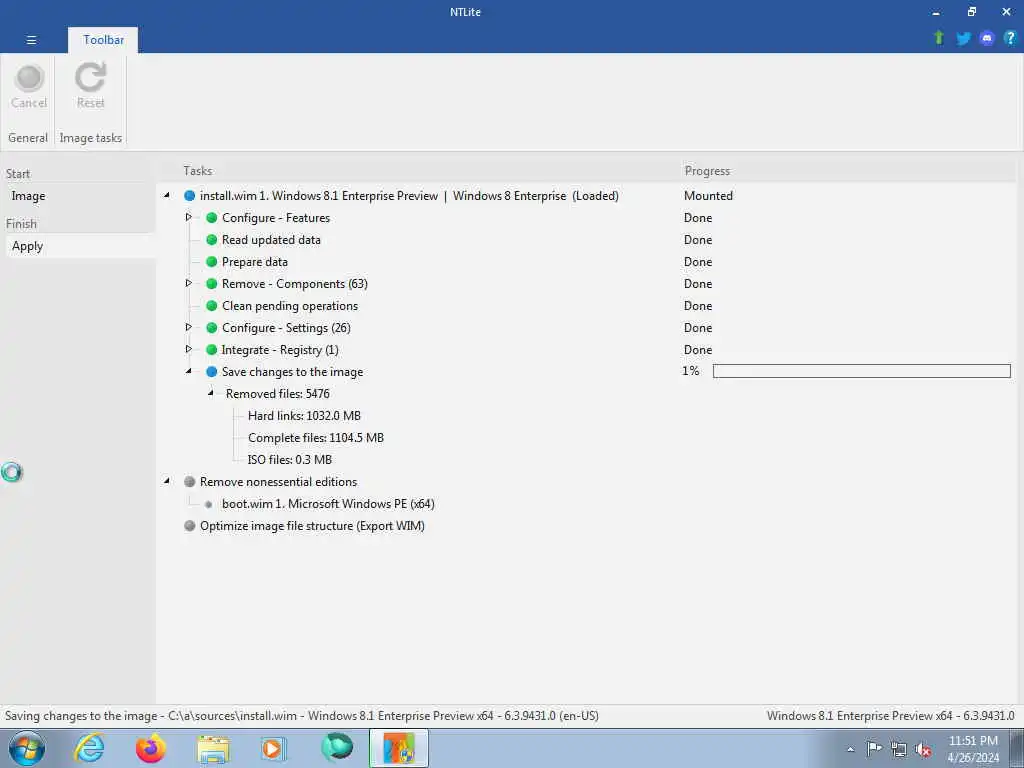Select the Toolbar ribbon tab
The width and height of the screenshot is (1024, 768).
point(103,40)
